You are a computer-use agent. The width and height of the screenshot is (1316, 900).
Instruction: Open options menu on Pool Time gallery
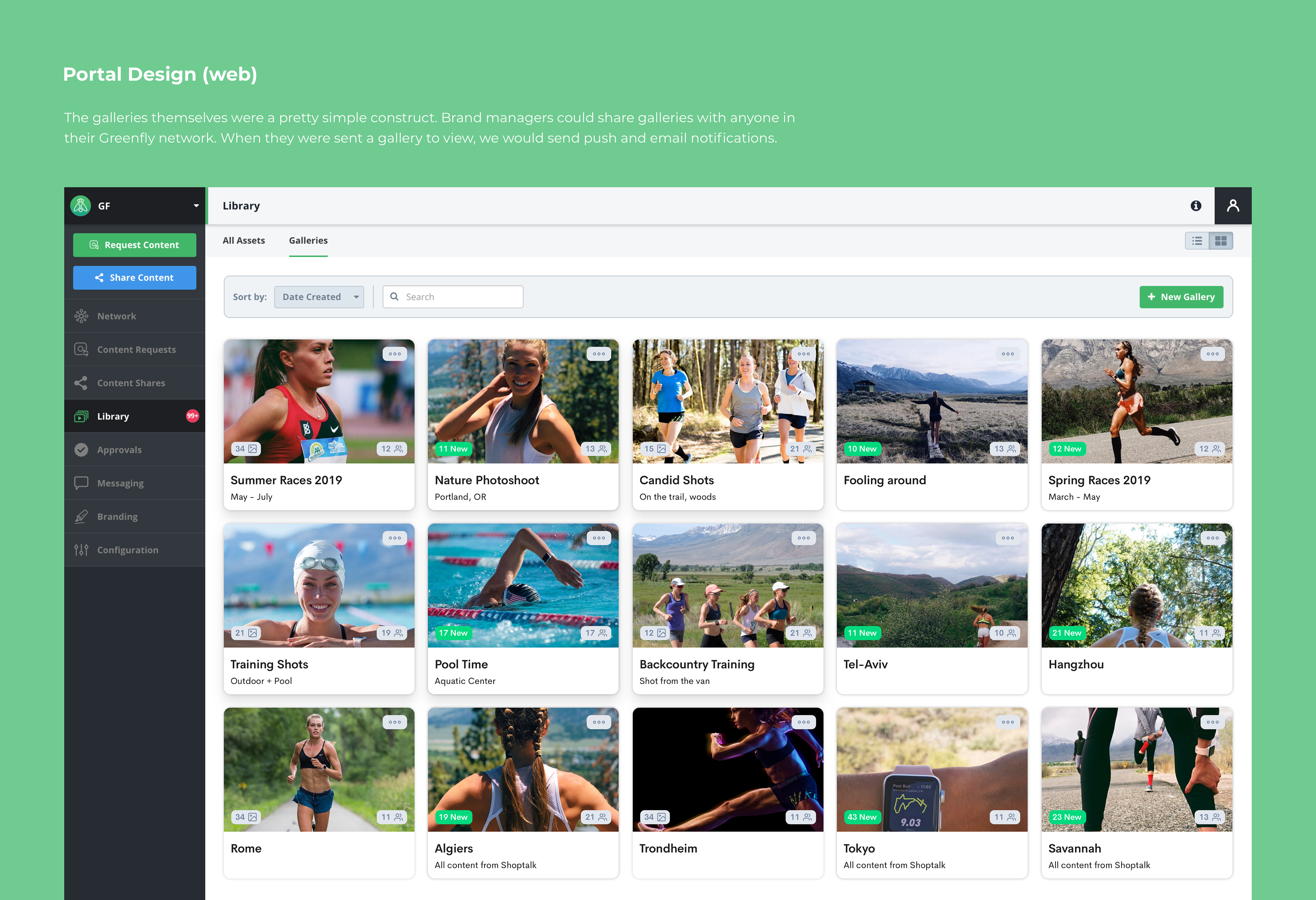599,538
